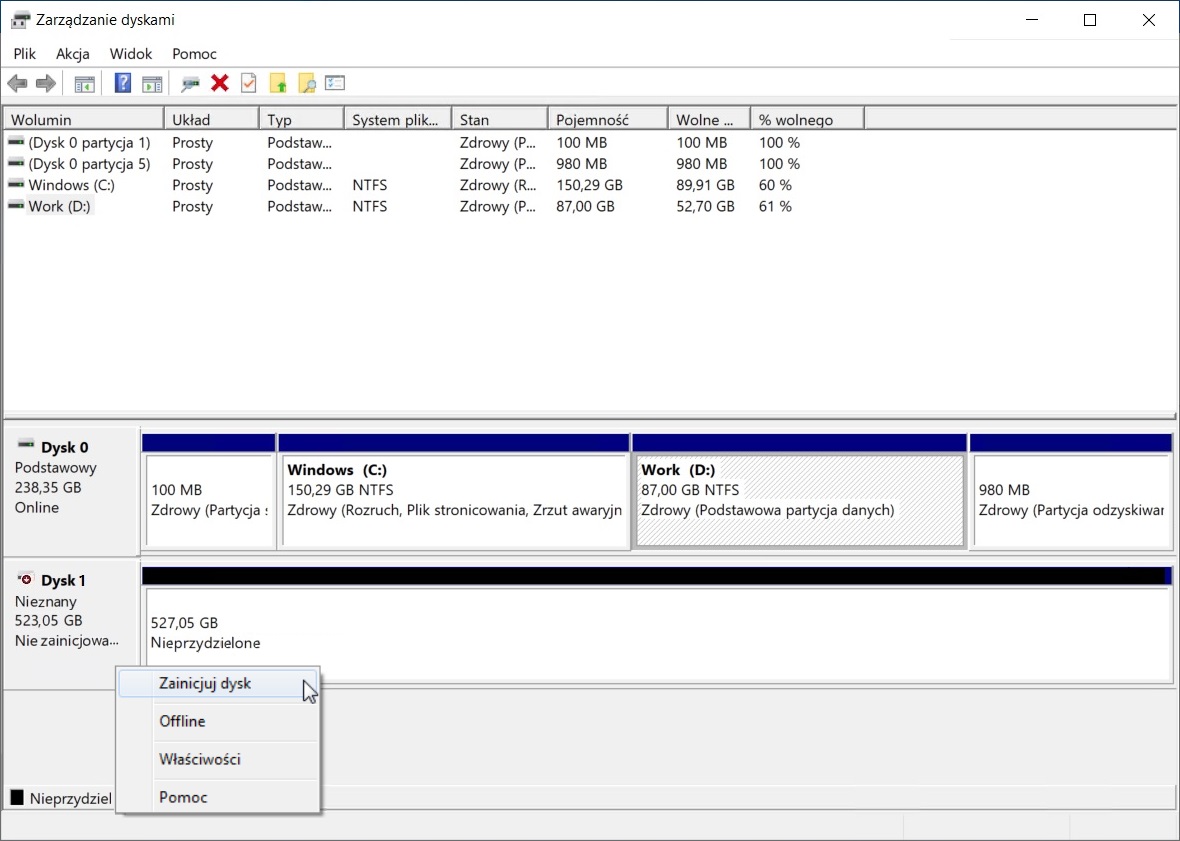Click the blue Help question mark icon
The width and height of the screenshot is (1180, 841).
(x=123, y=84)
